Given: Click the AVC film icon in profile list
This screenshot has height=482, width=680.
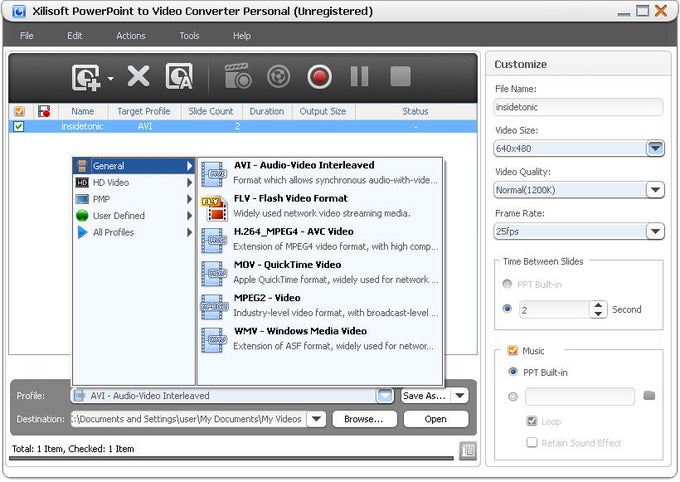Looking at the screenshot, I should [214, 240].
